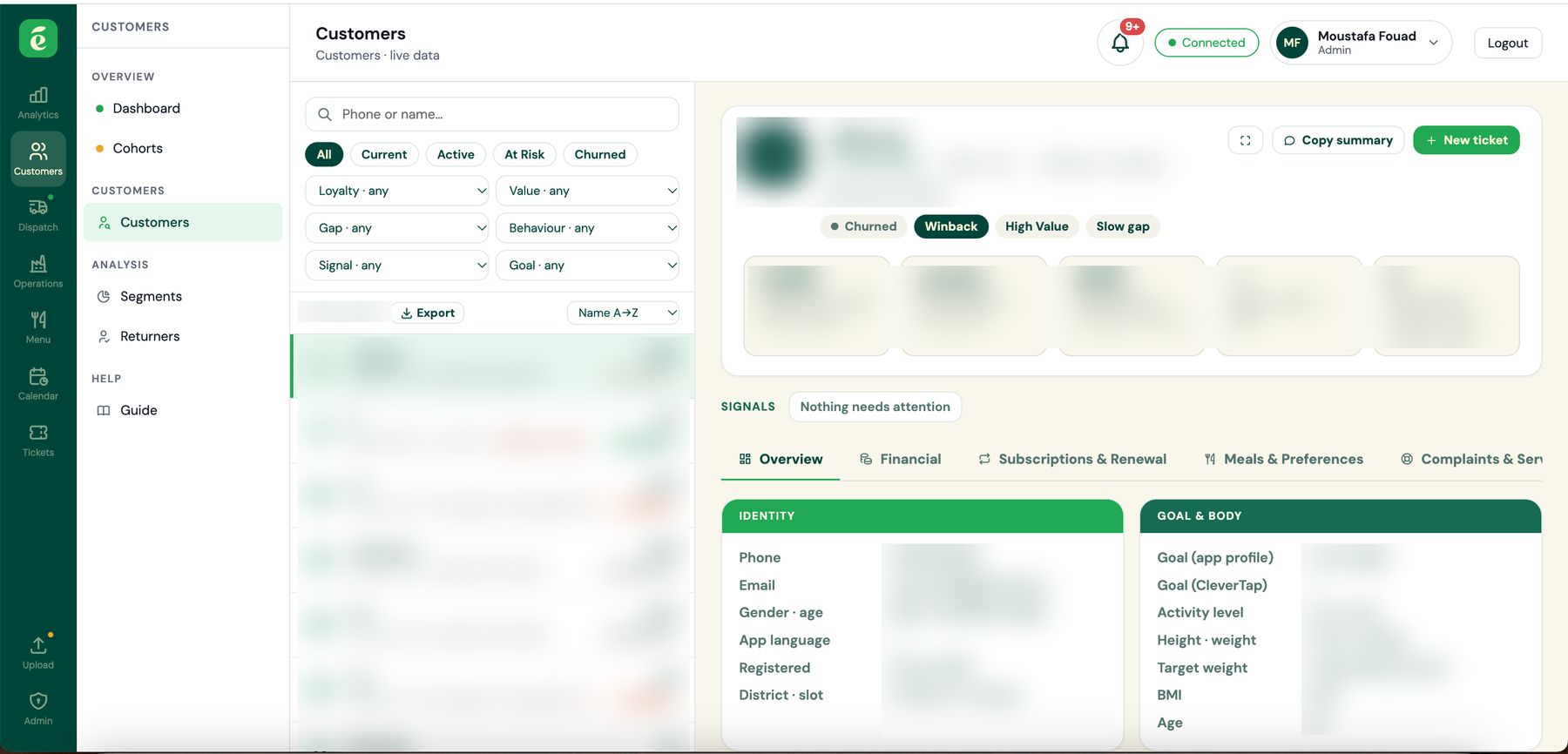Screen dimensions: 1568x754
Task: Toggle the At Risk filter chip
Action: pyautogui.click(x=524, y=154)
